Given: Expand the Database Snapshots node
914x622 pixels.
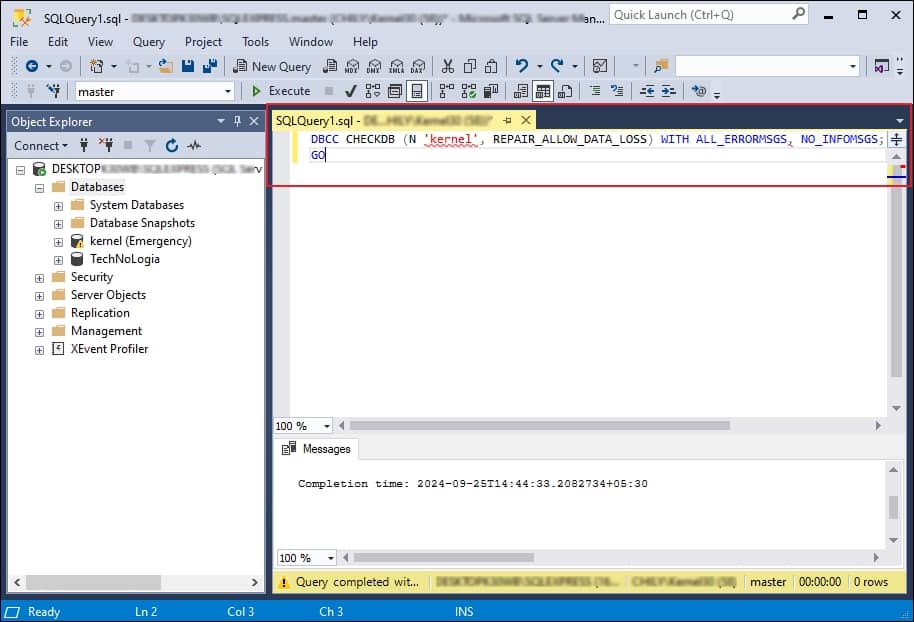Looking at the screenshot, I should tap(58, 224).
